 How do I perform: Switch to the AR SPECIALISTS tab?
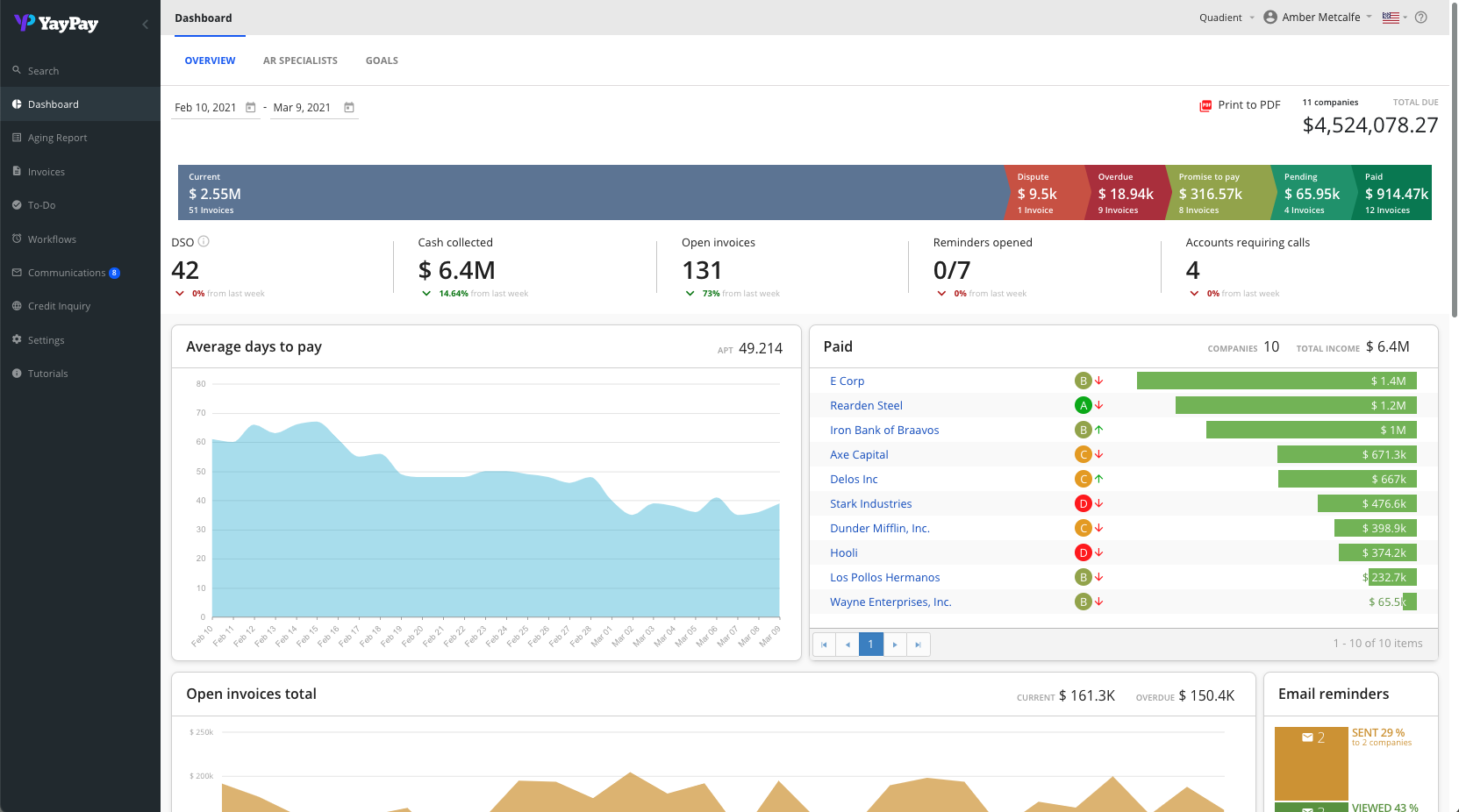300,60
